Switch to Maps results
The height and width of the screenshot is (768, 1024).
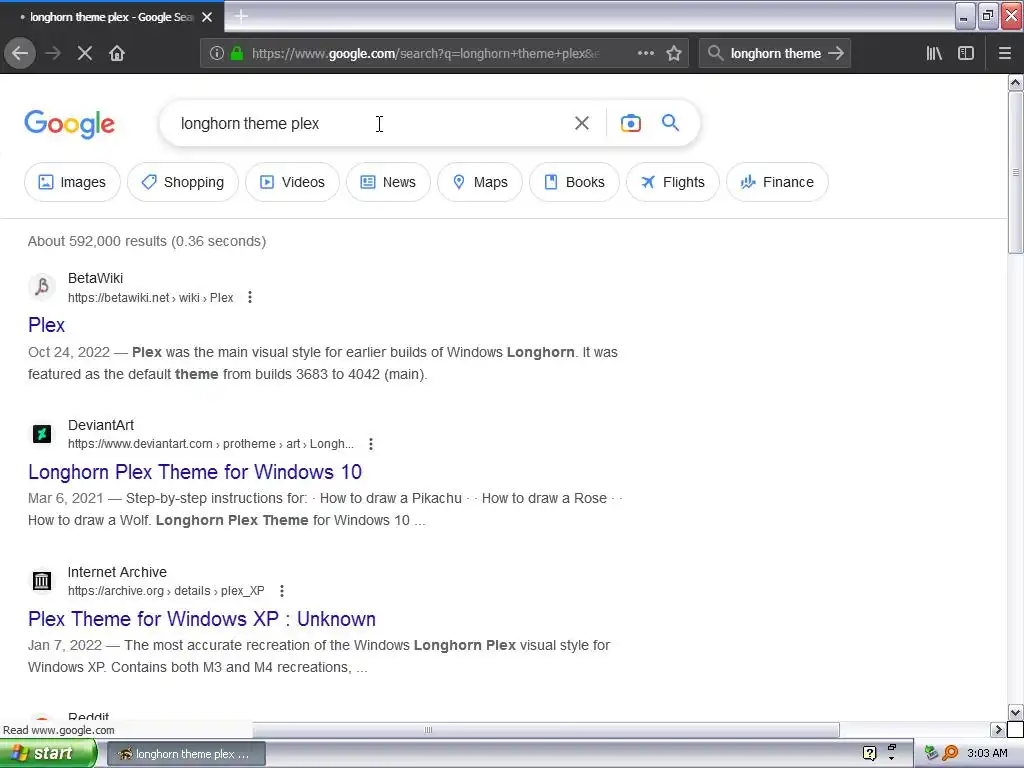[x=480, y=182]
